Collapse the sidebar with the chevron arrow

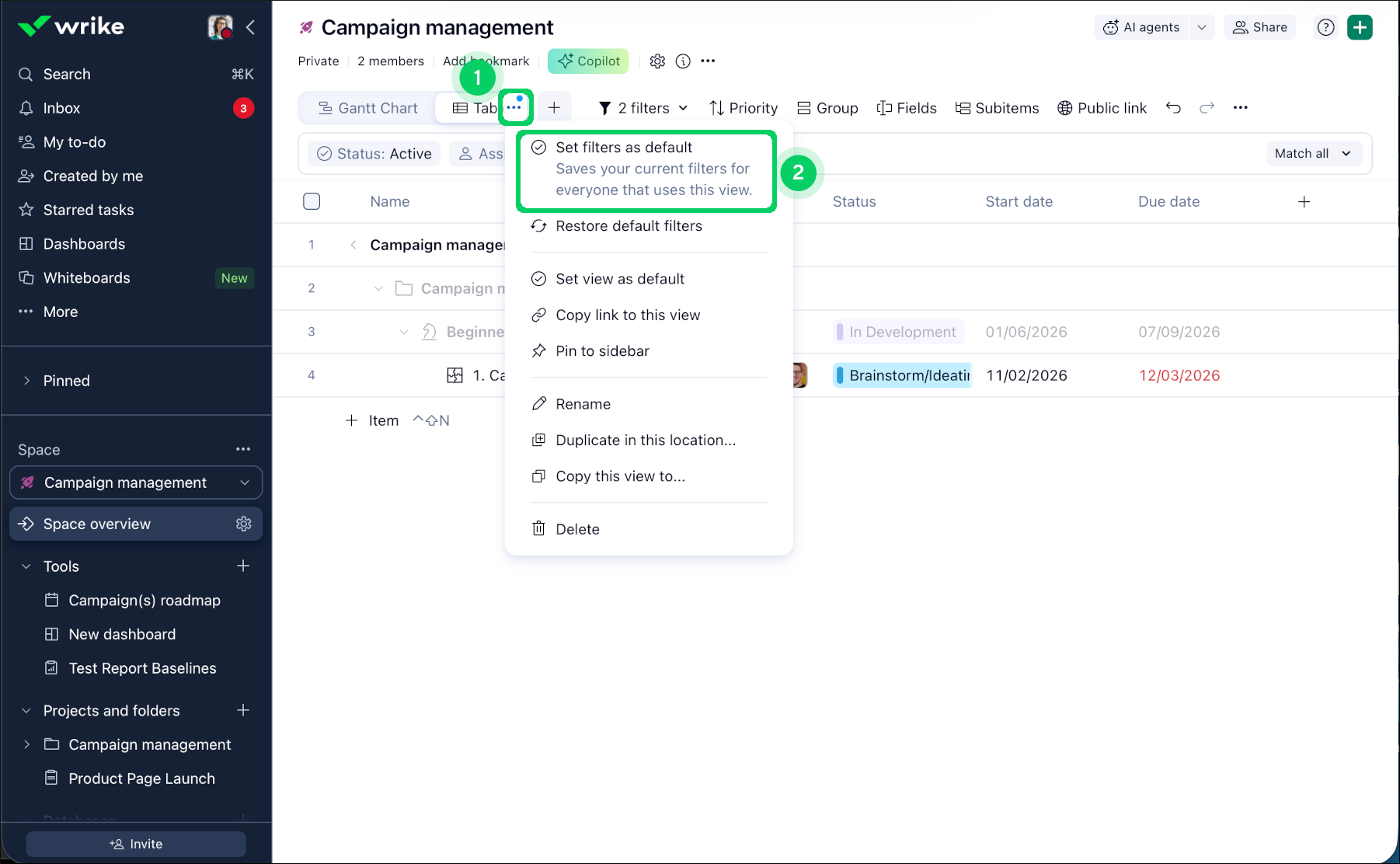coord(250,27)
